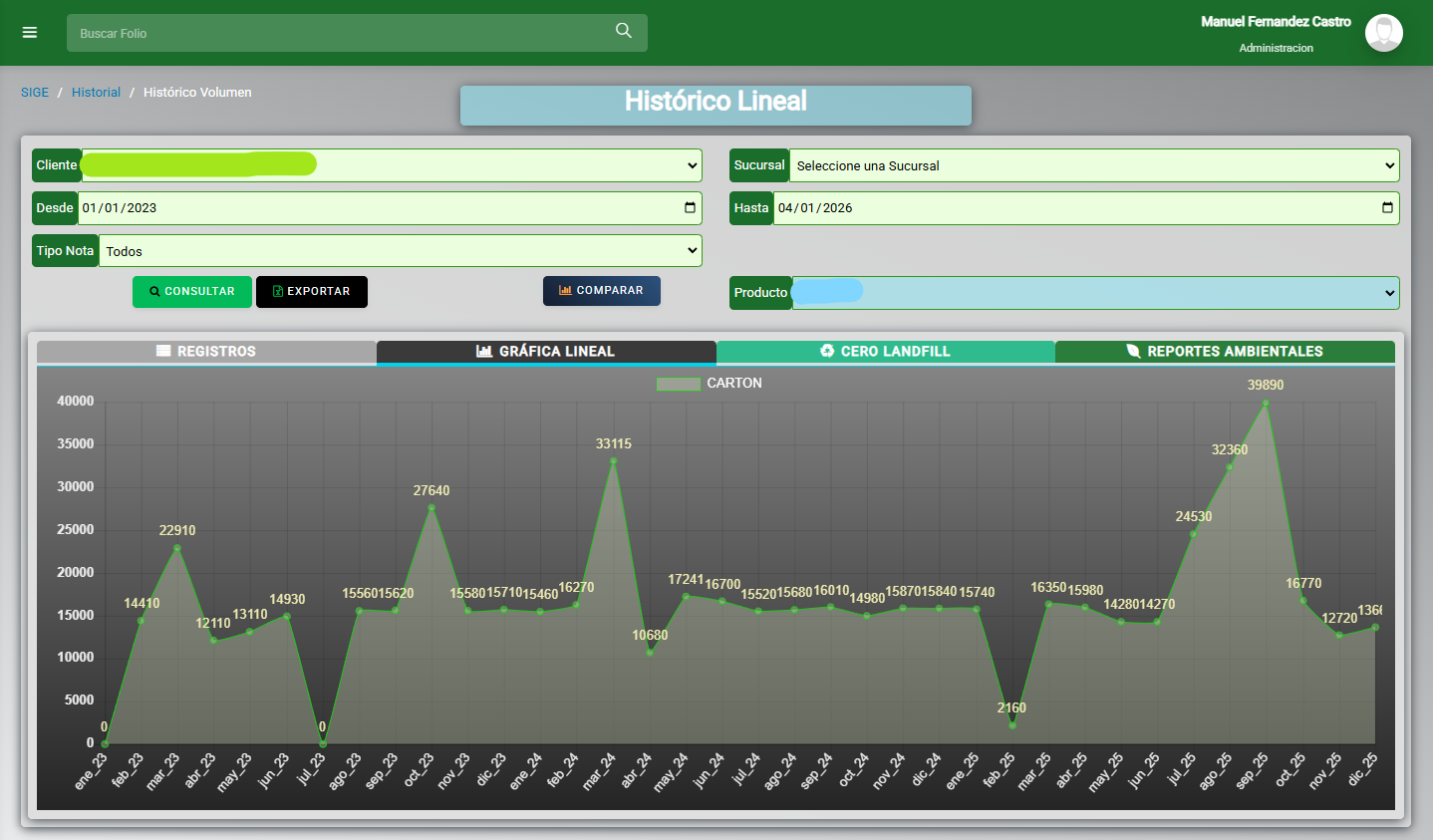Click the Buscar Folio search field
1433x840 pixels.
coord(339,33)
